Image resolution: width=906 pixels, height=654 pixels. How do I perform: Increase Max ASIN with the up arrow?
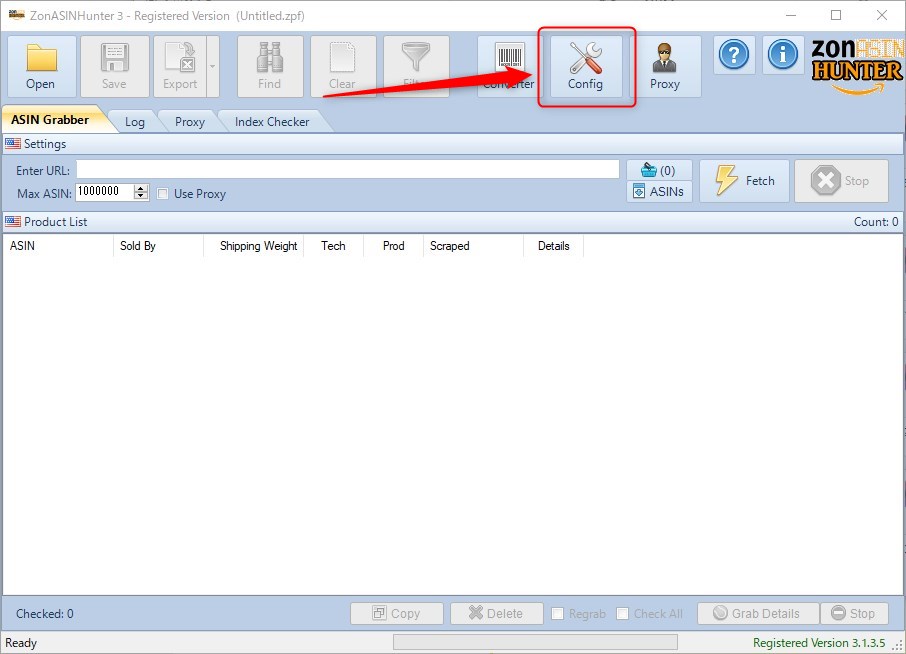click(141, 188)
